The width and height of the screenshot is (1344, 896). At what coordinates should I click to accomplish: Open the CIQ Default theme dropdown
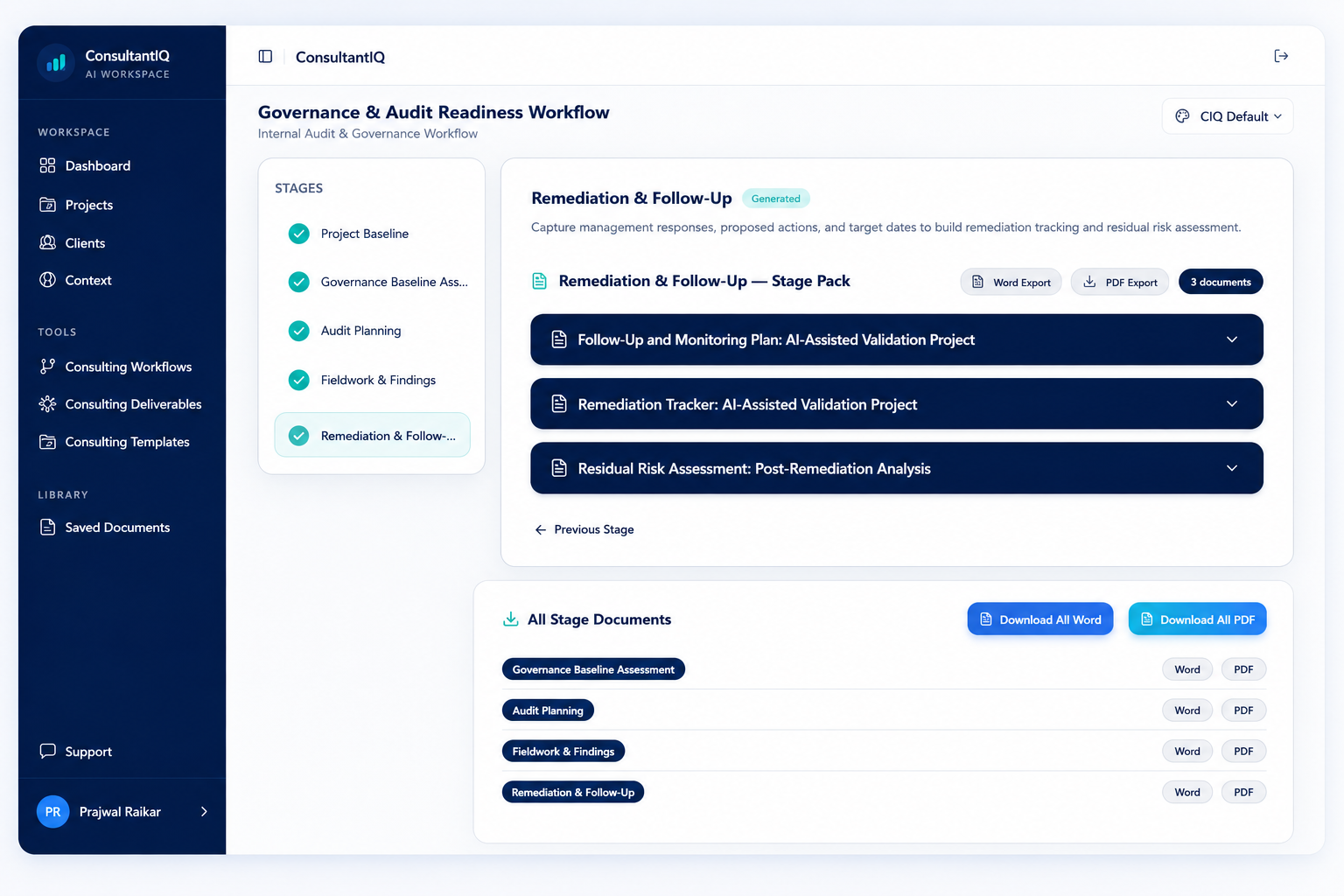click(x=1228, y=116)
